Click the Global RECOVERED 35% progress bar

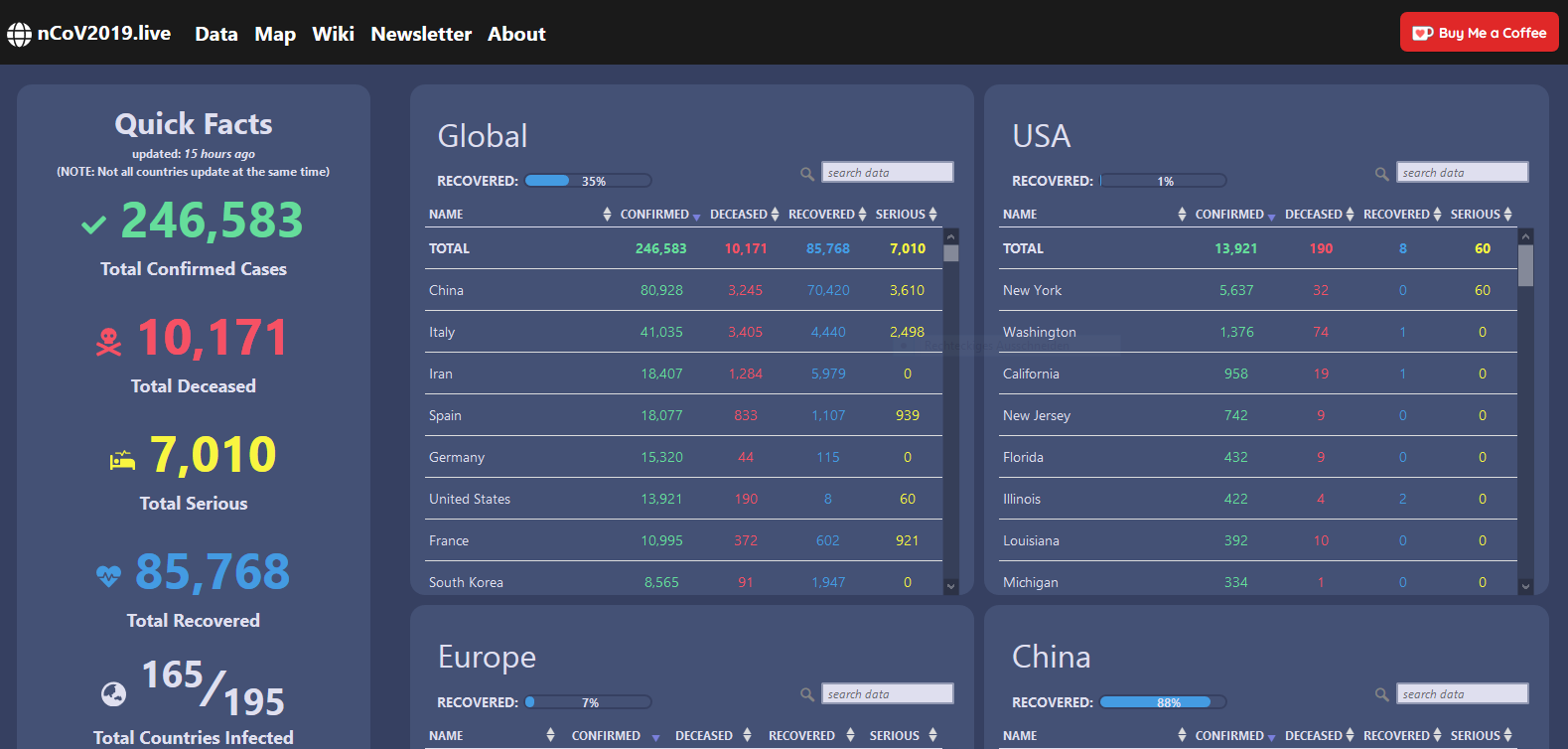(x=588, y=181)
